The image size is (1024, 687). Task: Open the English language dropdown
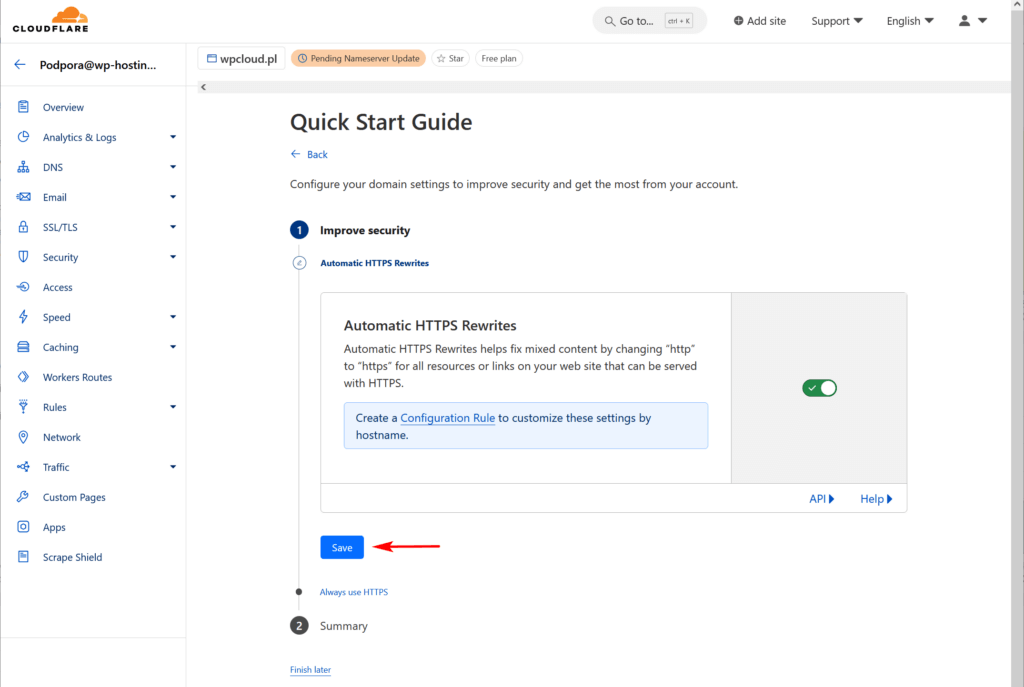pos(910,21)
